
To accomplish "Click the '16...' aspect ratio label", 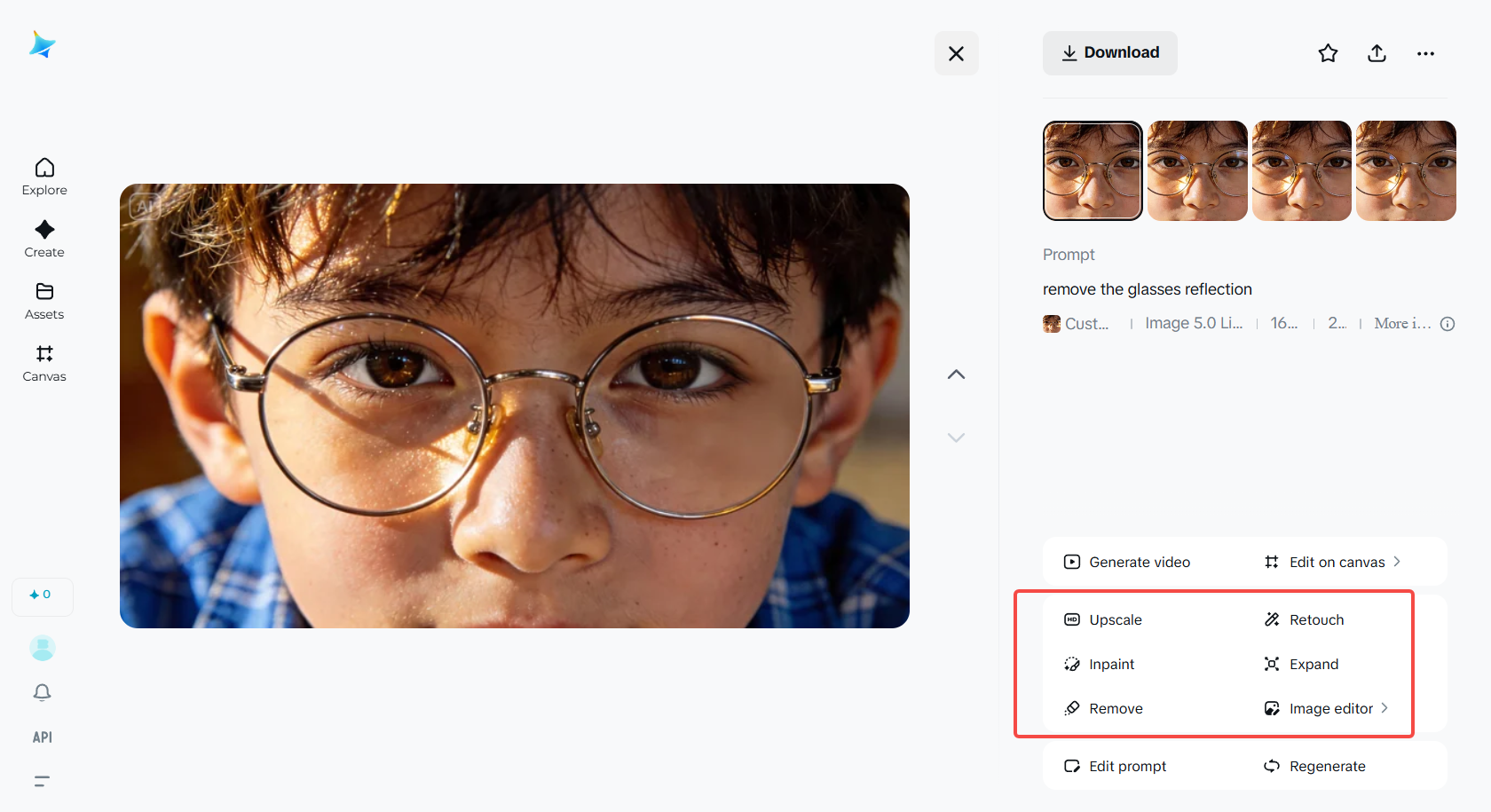I will 1284,324.
